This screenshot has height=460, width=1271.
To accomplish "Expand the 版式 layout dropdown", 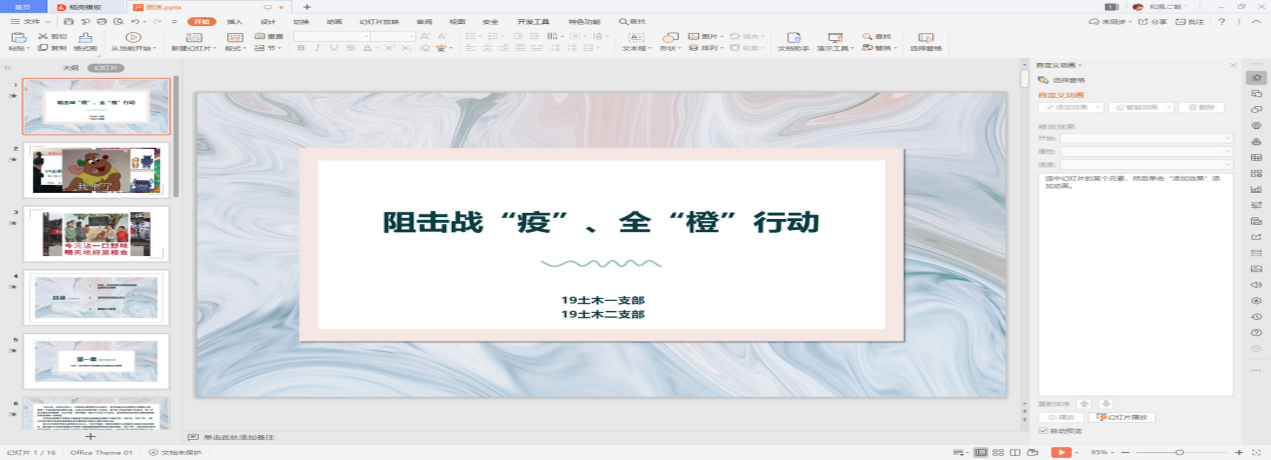I will click(x=236, y=48).
